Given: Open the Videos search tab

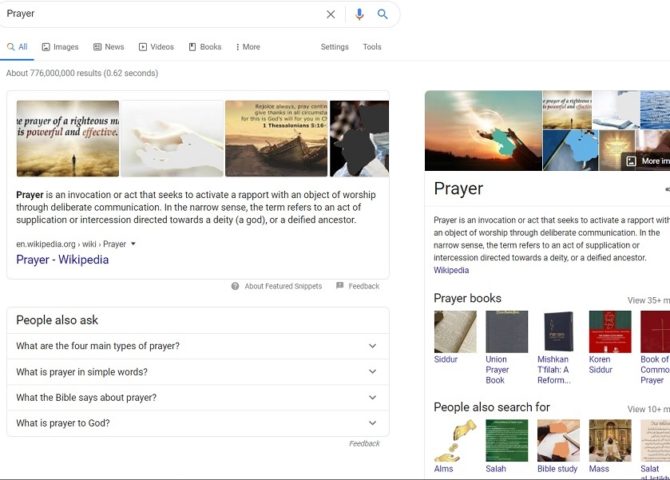Looking at the screenshot, I should coord(156,47).
